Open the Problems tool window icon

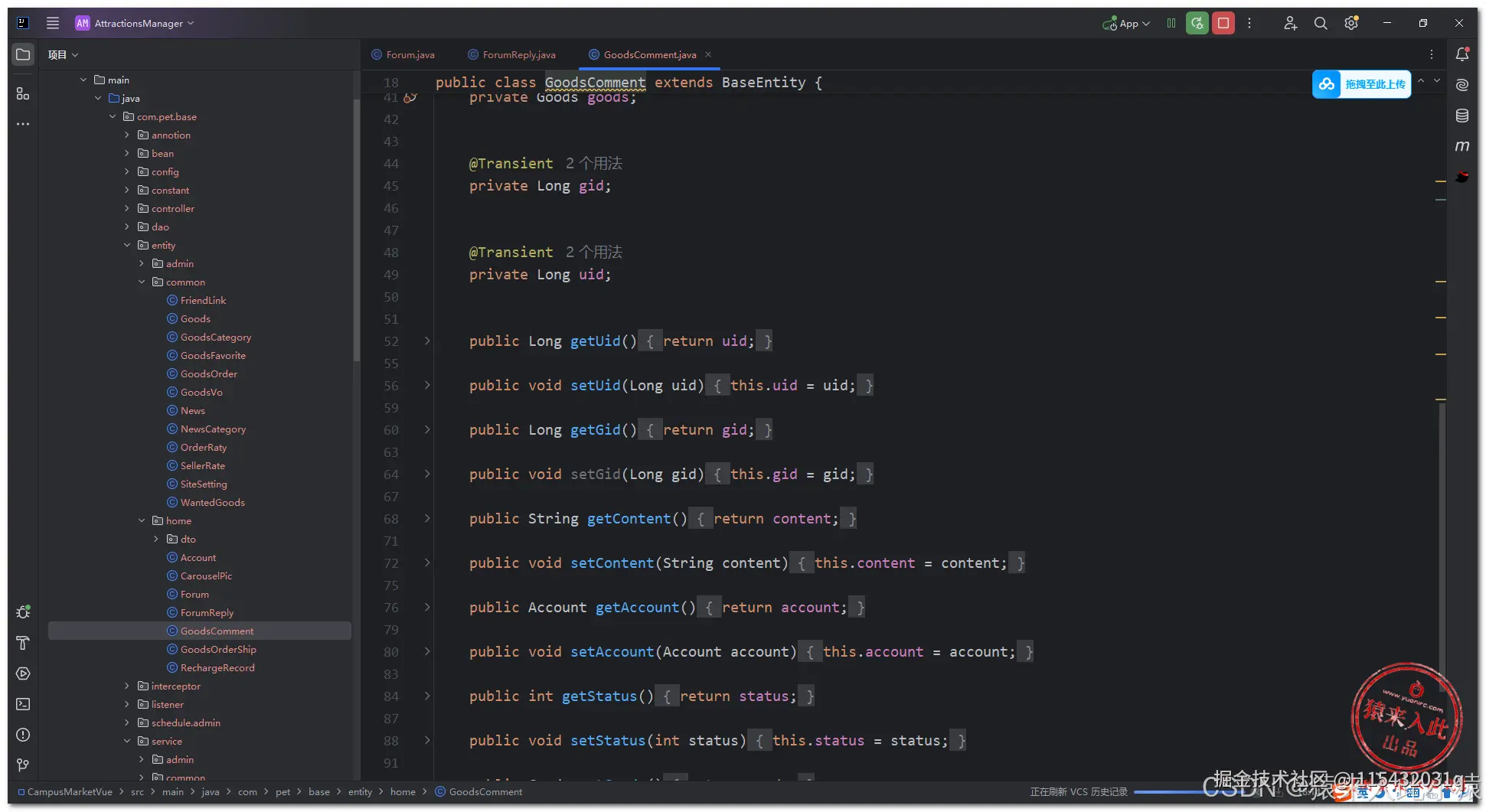click(23, 735)
